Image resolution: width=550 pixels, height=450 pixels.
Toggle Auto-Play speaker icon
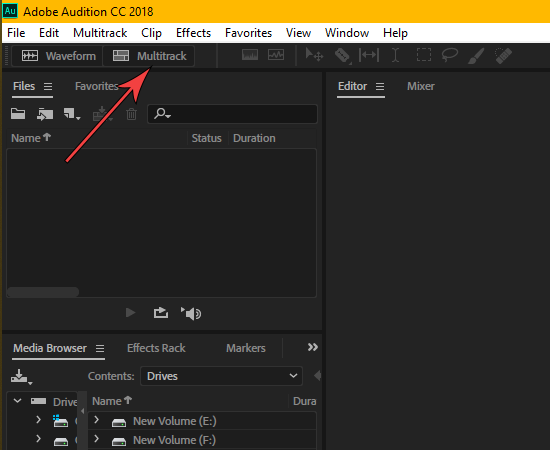(x=191, y=314)
